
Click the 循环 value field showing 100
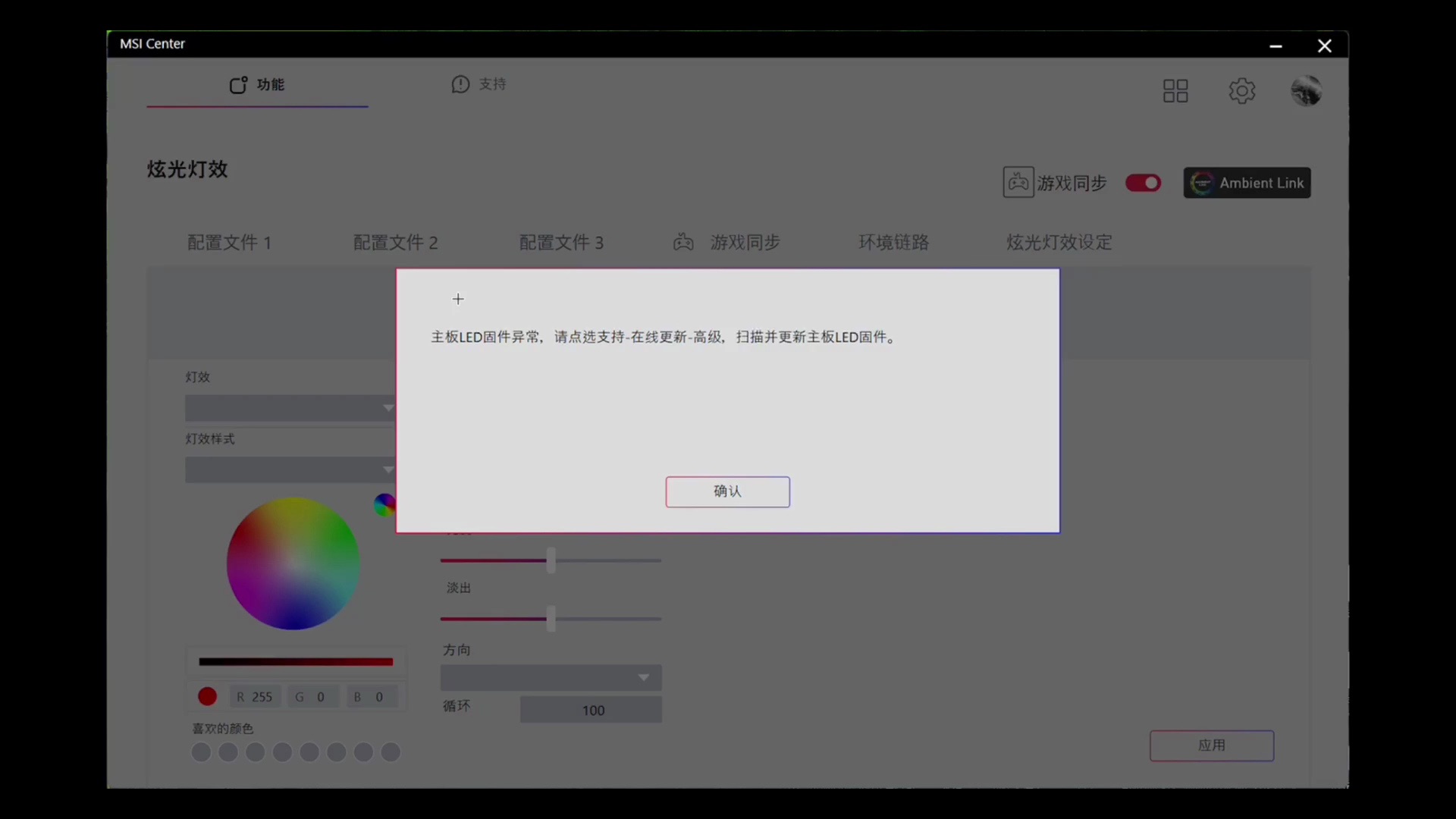click(591, 710)
